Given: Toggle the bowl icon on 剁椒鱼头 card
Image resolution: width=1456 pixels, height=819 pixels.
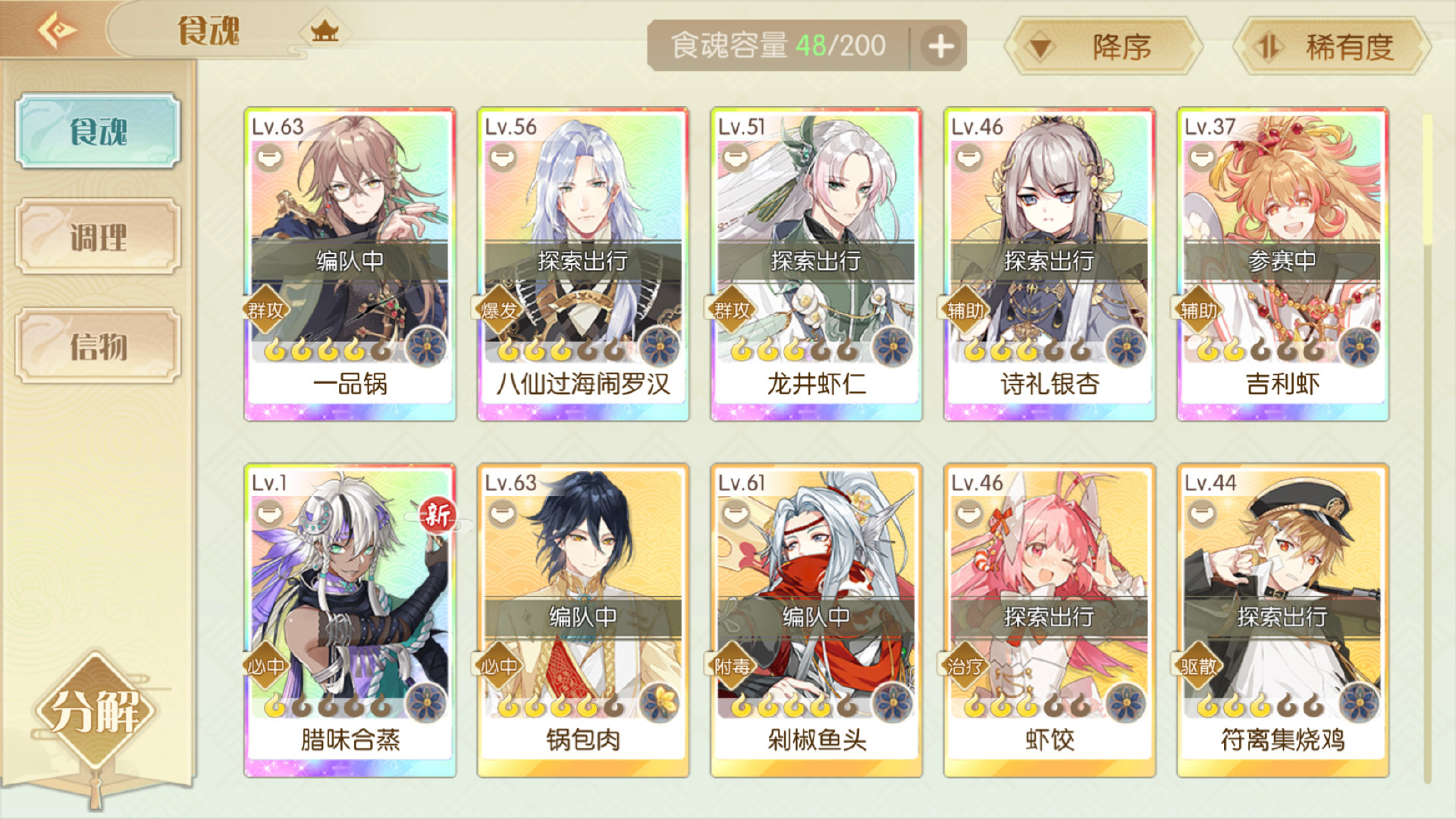Looking at the screenshot, I should (735, 515).
